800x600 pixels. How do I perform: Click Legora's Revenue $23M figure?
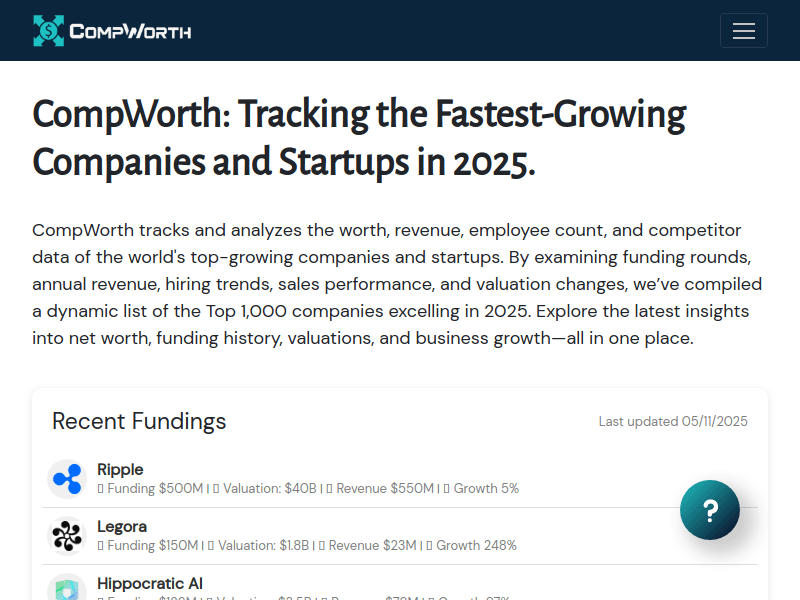point(372,546)
